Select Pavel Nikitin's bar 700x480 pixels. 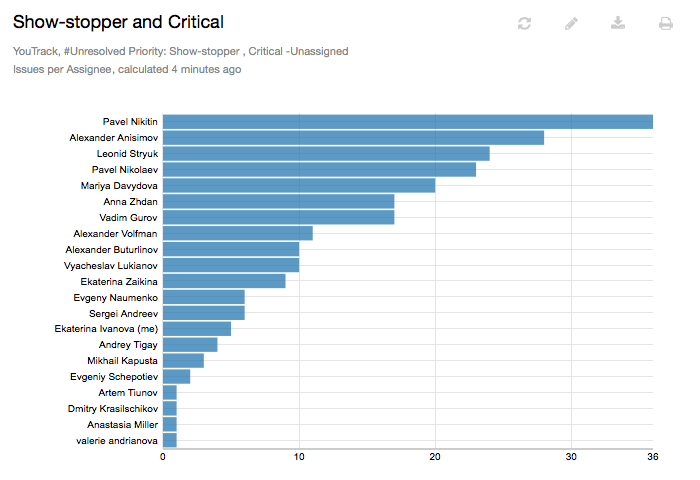(x=408, y=122)
